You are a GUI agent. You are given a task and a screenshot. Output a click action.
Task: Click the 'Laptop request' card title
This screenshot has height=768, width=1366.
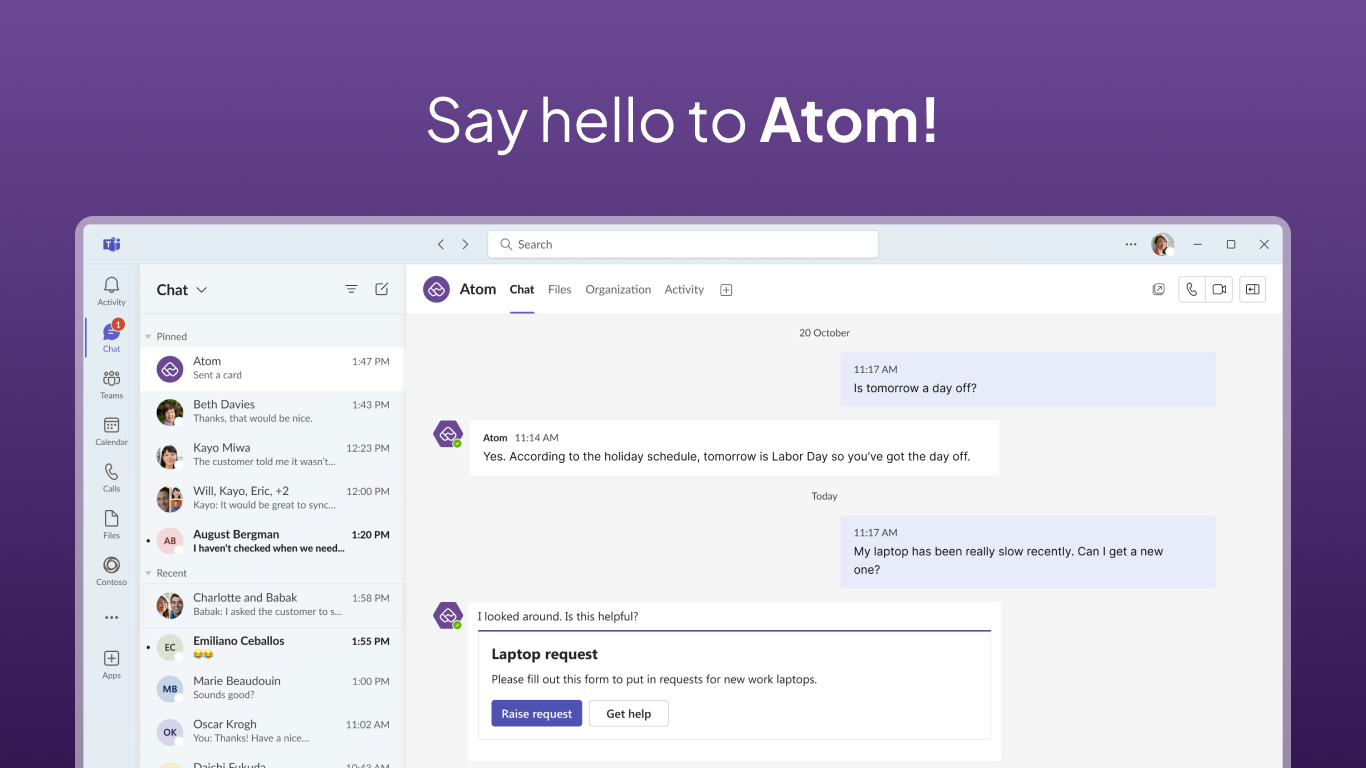pyautogui.click(x=544, y=654)
